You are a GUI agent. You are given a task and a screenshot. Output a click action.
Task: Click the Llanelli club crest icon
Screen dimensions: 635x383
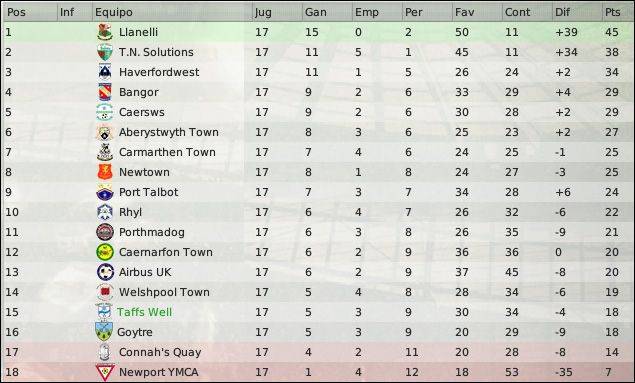tap(105, 32)
